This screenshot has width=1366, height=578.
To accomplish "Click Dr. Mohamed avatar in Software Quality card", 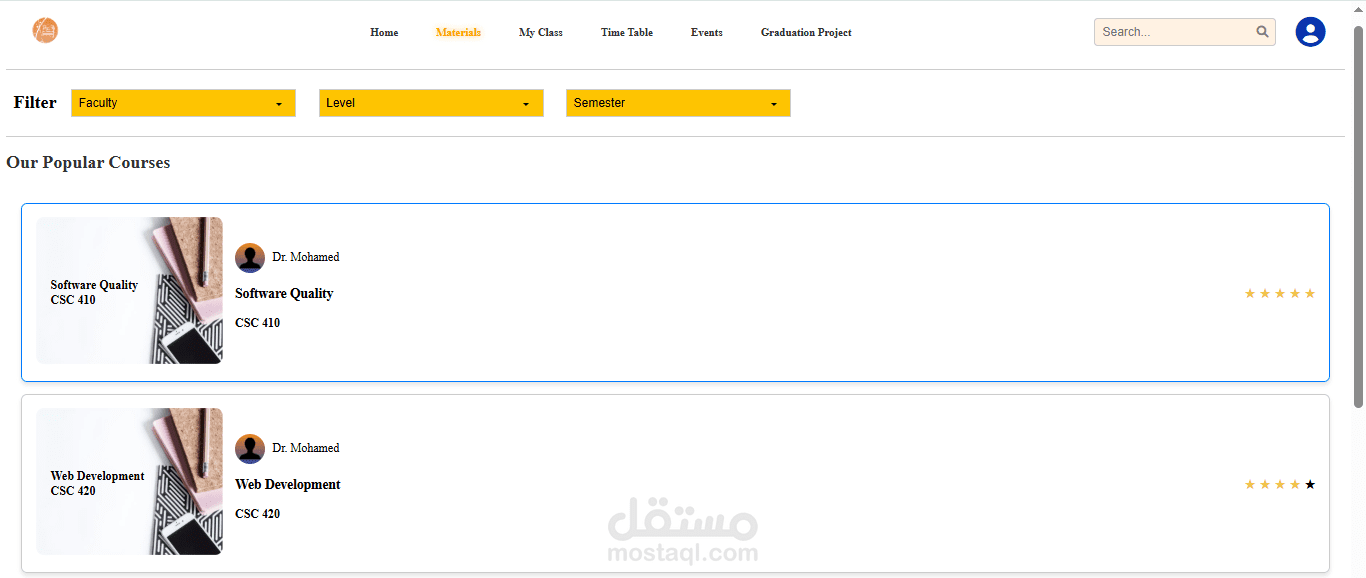I will [250, 258].
